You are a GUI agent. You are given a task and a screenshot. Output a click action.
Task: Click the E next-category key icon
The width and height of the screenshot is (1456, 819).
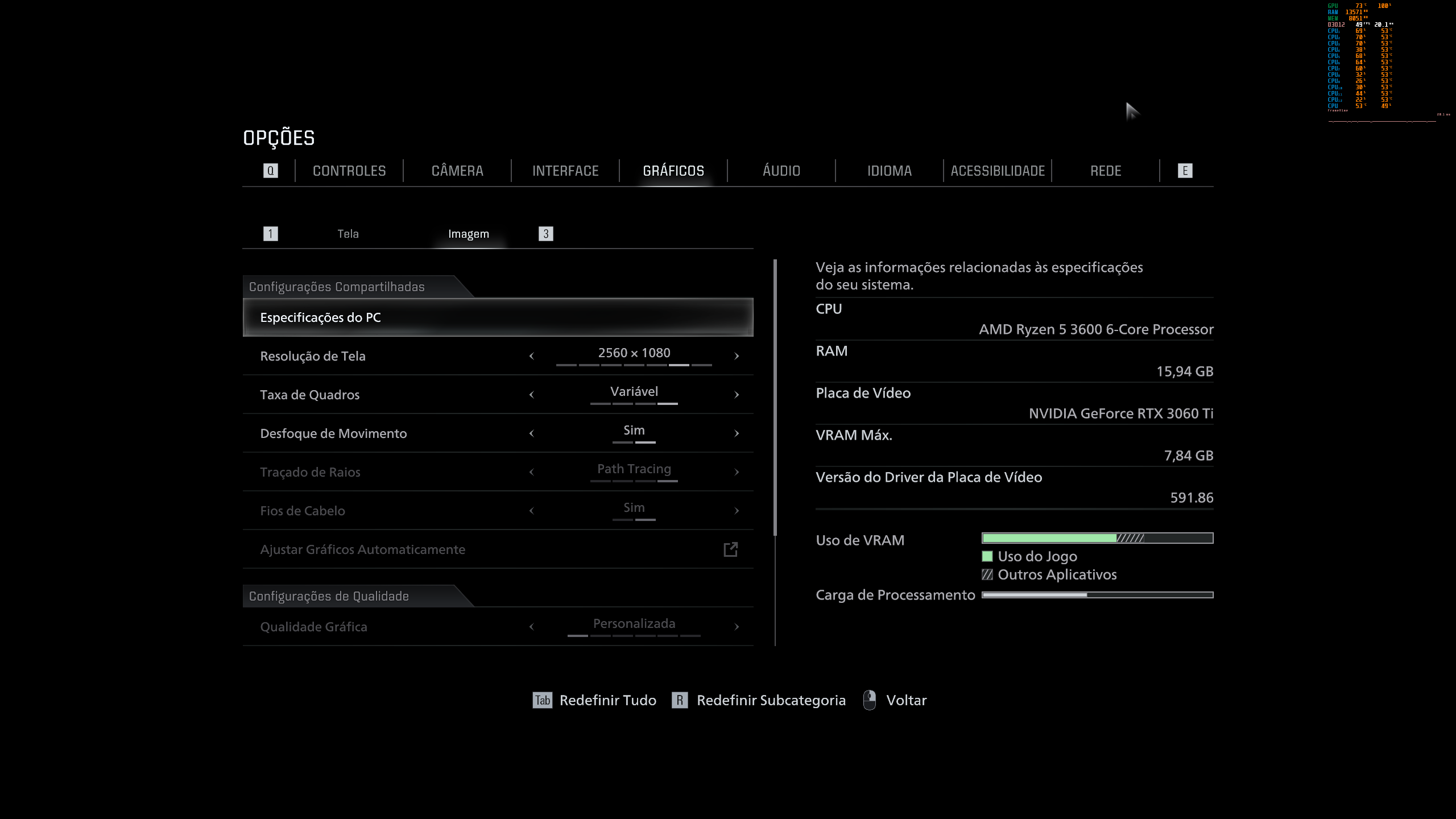click(x=1185, y=171)
